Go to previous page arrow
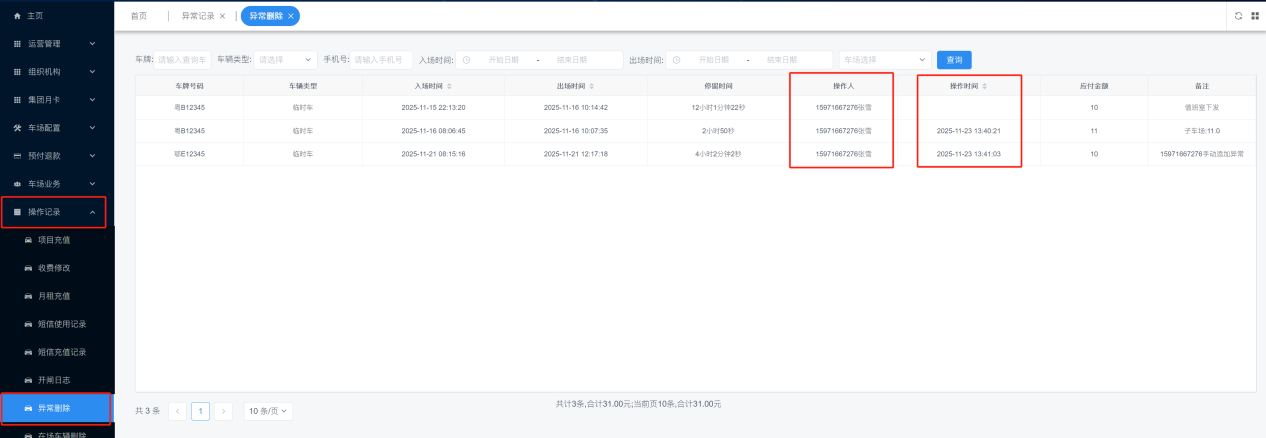Image resolution: width=1266 pixels, height=438 pixels. 178,411
